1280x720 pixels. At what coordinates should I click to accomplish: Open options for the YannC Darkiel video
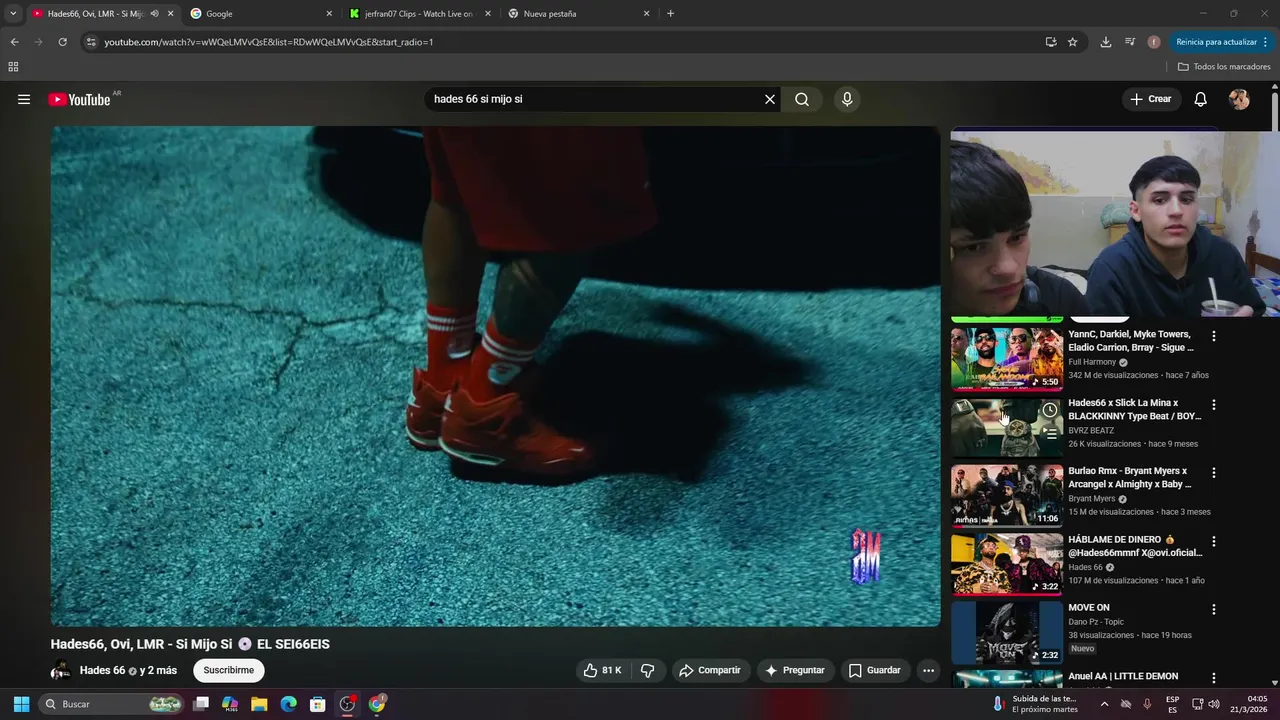[x=1214, y=336]
